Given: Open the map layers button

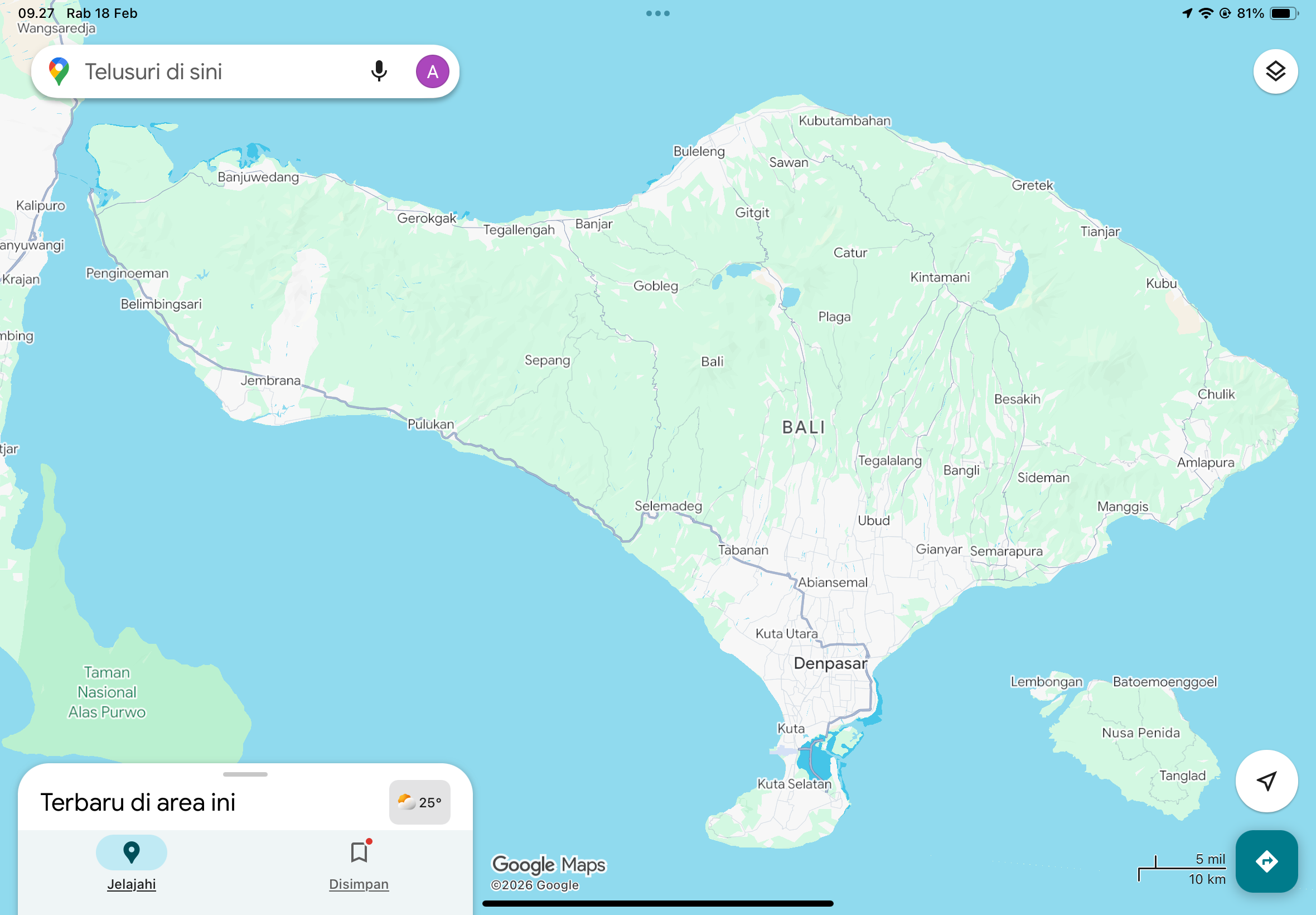Looking at the screenshot, I should coord(1275,71).
